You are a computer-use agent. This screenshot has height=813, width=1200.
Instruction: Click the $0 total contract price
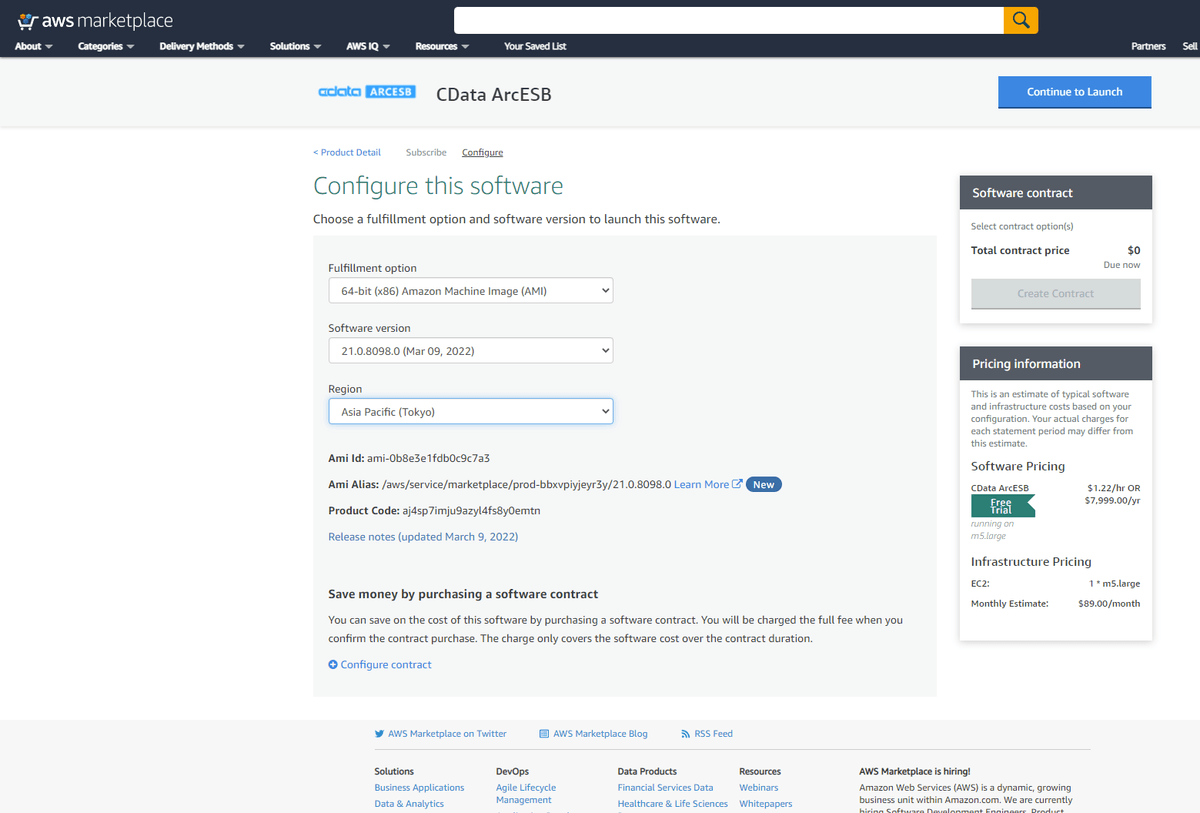1134,251
